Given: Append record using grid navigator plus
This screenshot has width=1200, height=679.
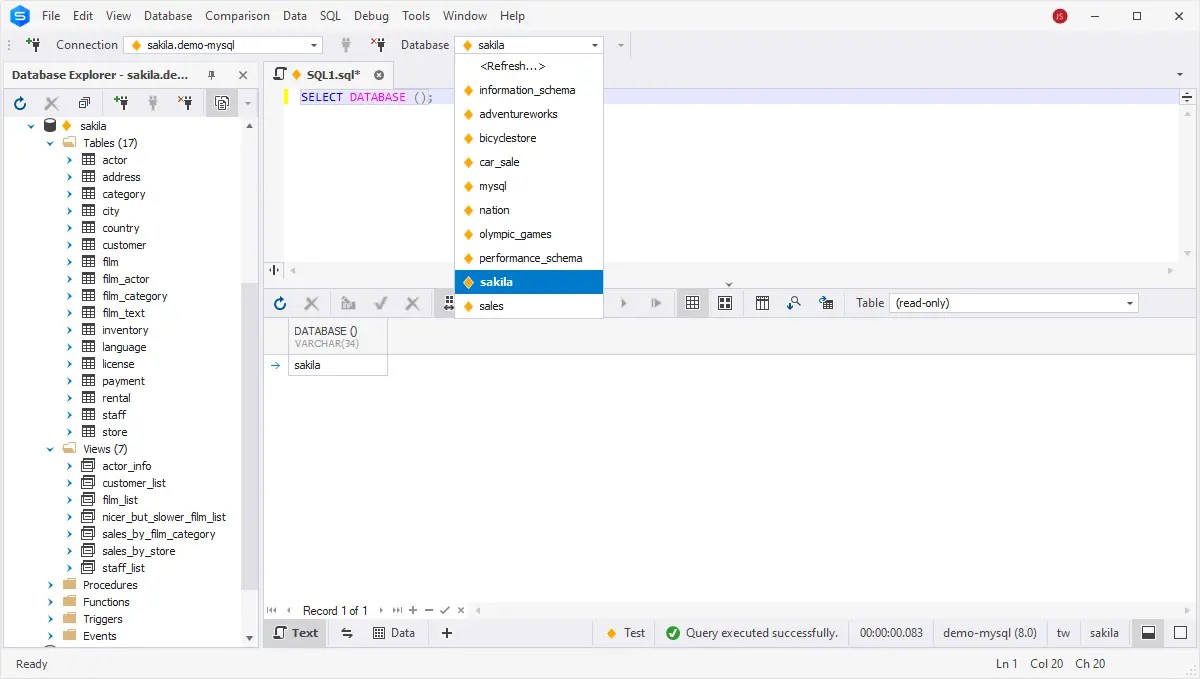Looking at the screenshot, I should click(x=413, y=610).
